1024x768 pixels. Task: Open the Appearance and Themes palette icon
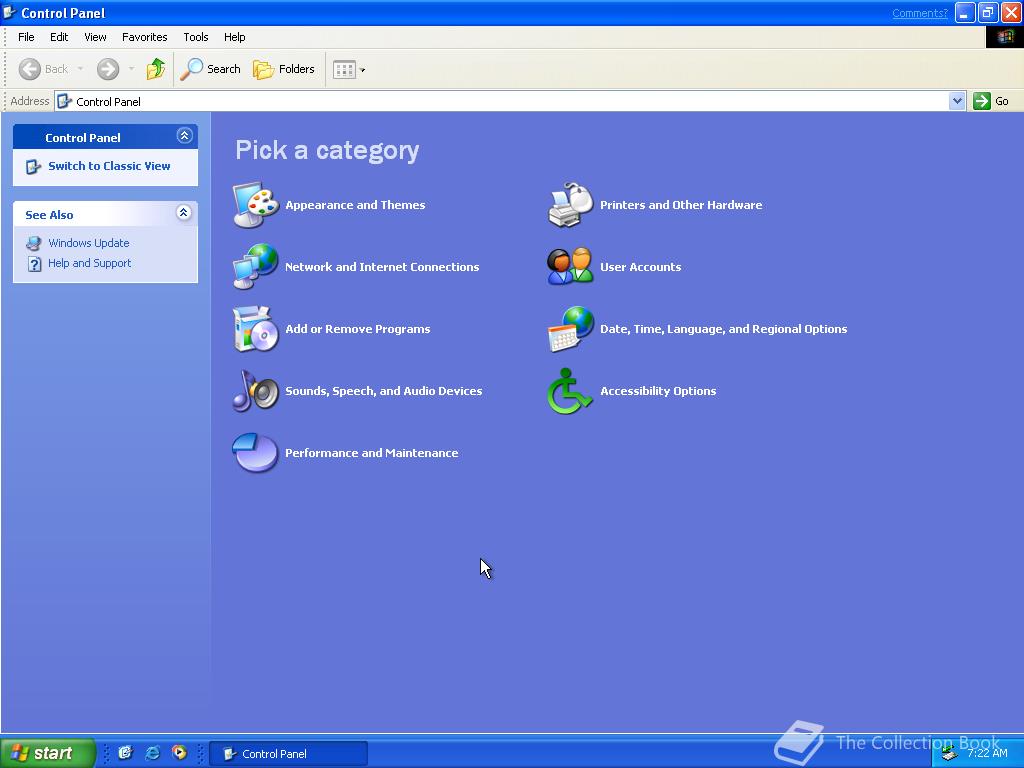click(x=255, y=205)
